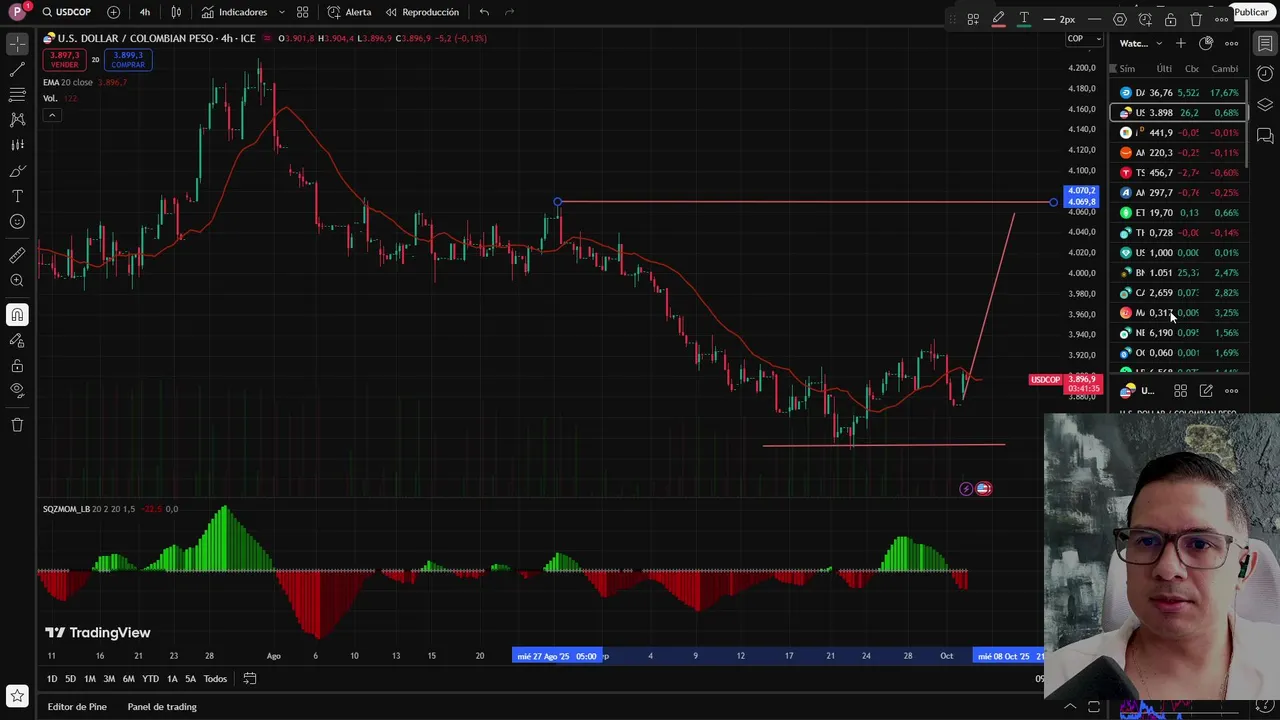The width and height of the screenshot is (1280, 720).
Task: Open the alerts panel in right sidebar
Action: coord(1265,74)
